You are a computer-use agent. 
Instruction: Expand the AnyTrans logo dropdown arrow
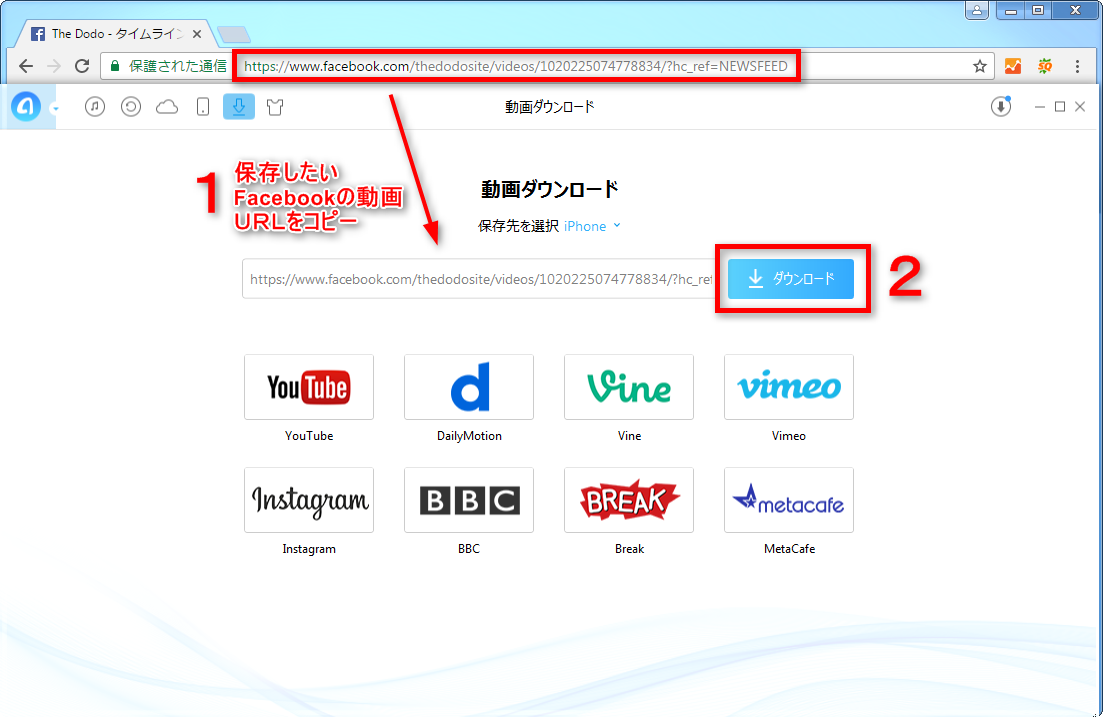pyautogui.click(x=55, y=108)
